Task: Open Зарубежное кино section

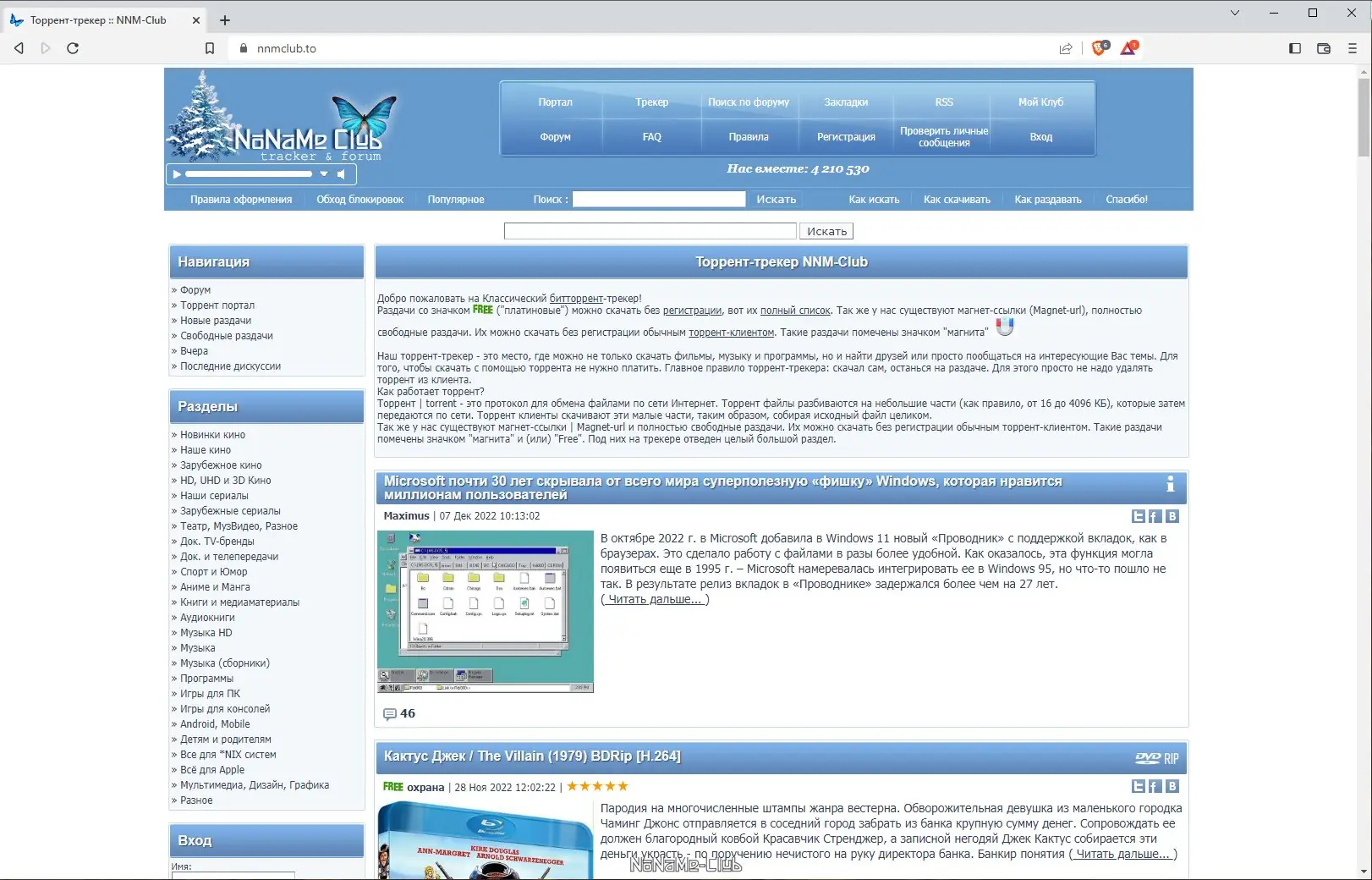Action: [221, 465]
